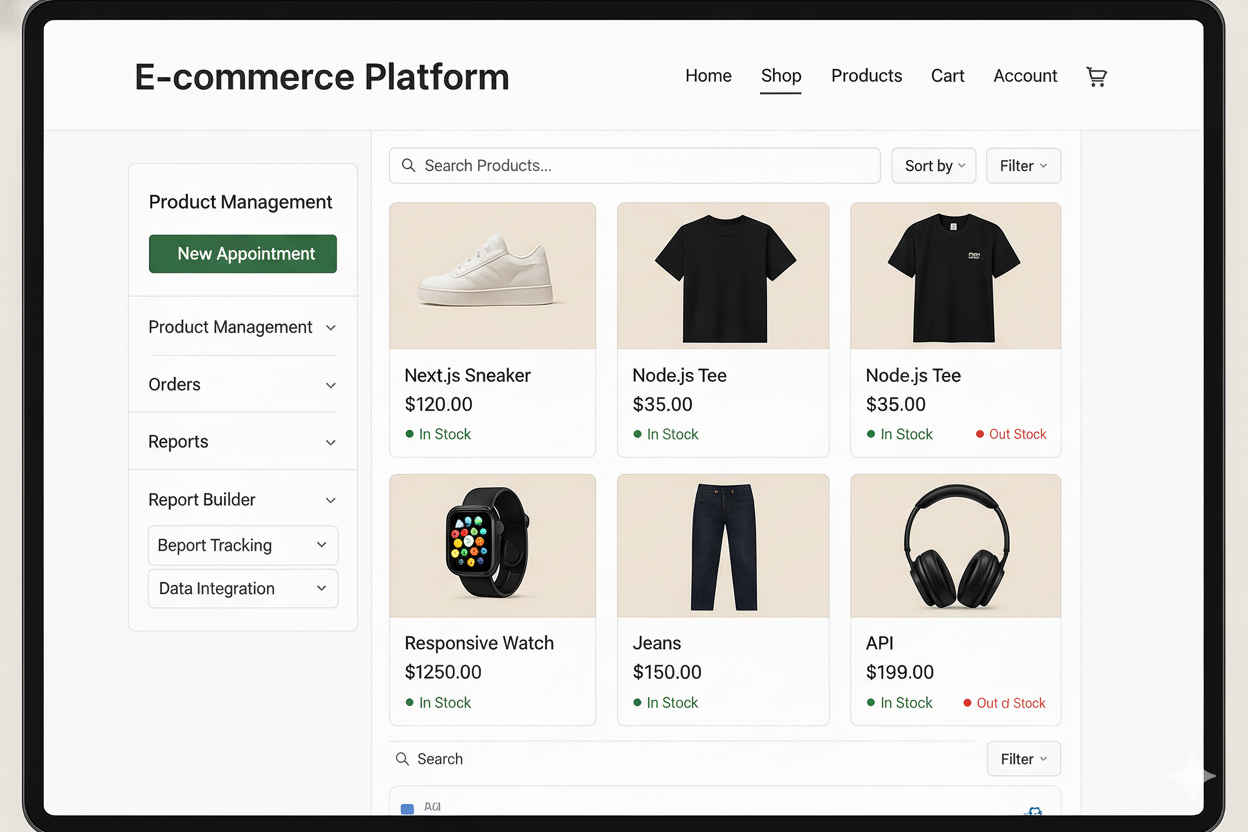Click the red Out of Stock indicator on API
Screen dimensions: 1248x832
[966, 702]
